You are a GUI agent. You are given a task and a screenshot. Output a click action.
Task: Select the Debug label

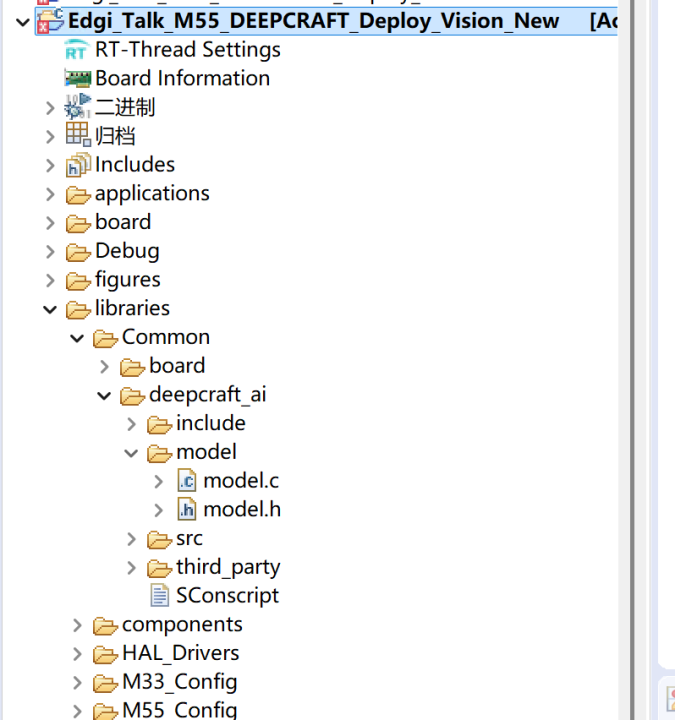127,251
